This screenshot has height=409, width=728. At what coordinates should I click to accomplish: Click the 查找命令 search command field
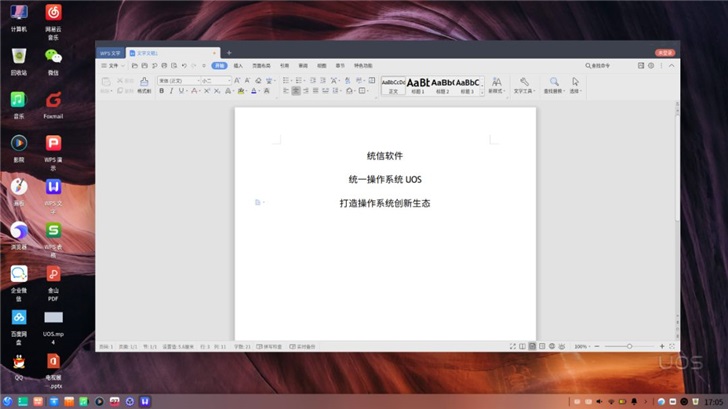[x=600, y=65]
